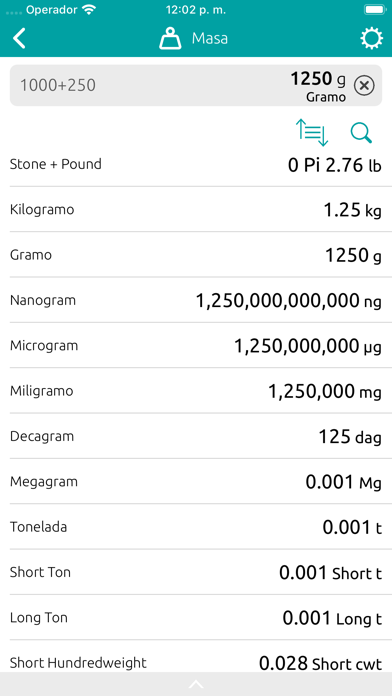392x696 pixels.
Task: Select the Microgram result row
Action: (196, 346)
